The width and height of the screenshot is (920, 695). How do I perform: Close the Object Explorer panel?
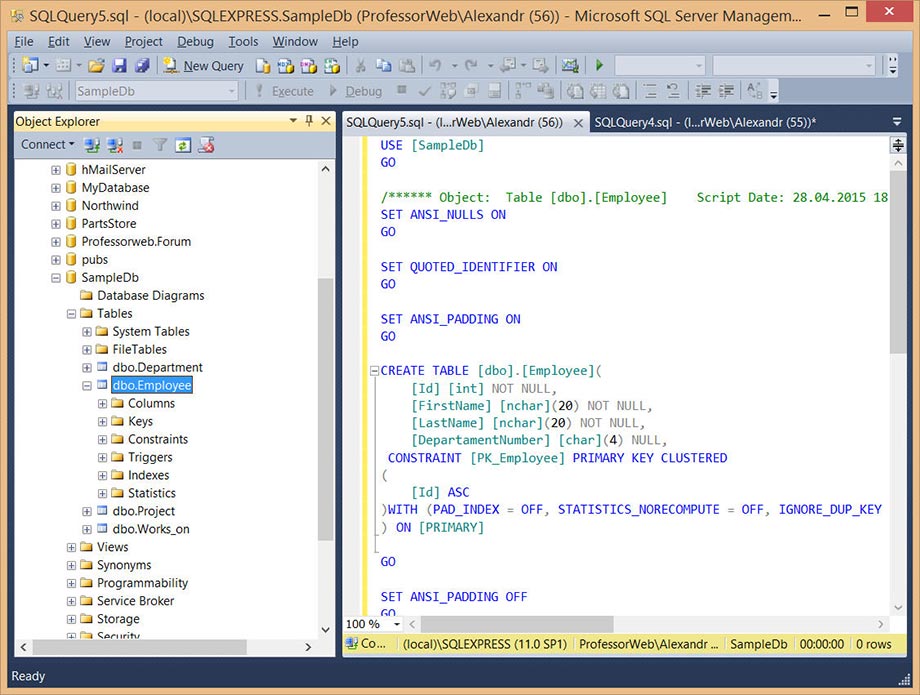click(326, 121)
